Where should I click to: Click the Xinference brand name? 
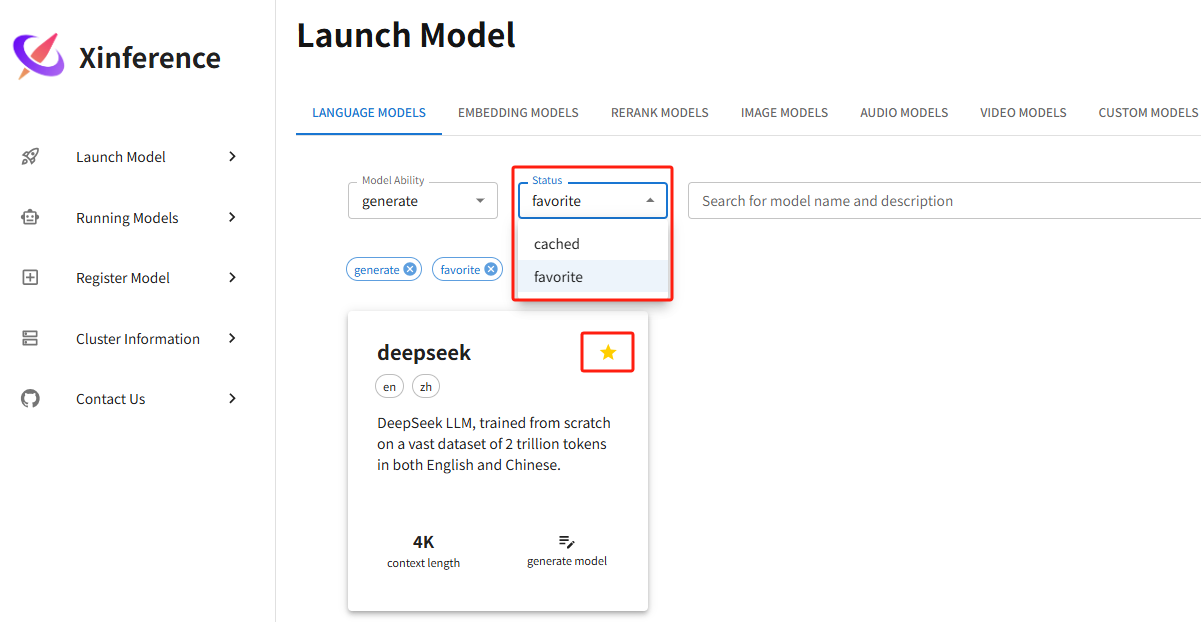pyautogui.click(x=150, y=58)
